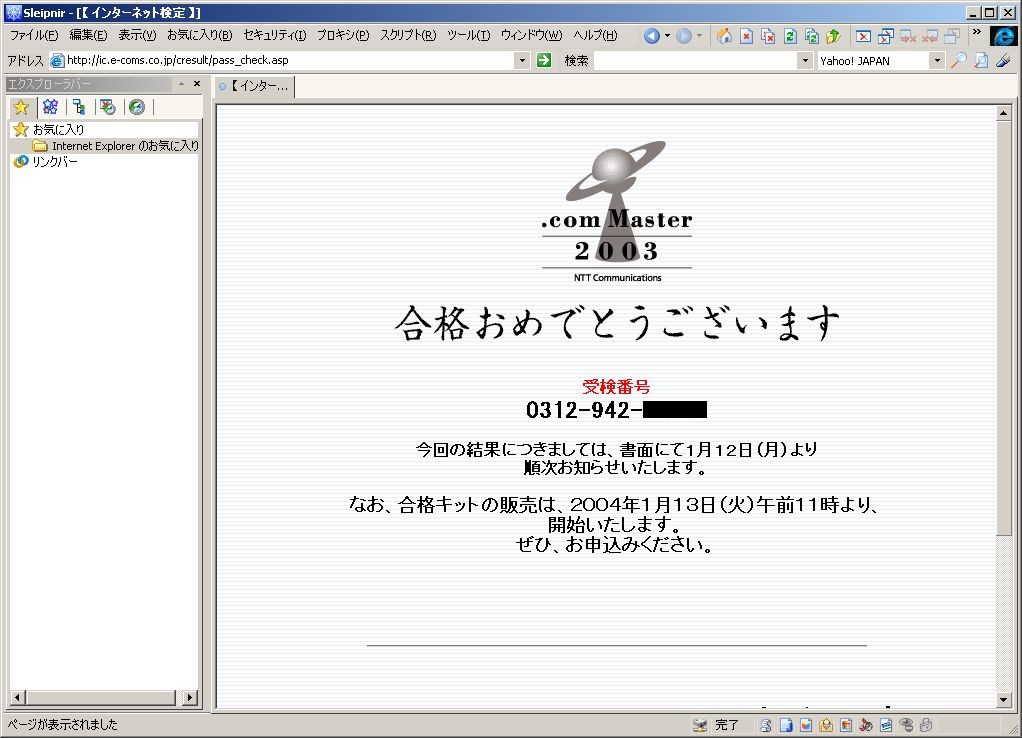1022x738 pixels.
Task: Toggle the image download status icon
Action: coord(846,725)
